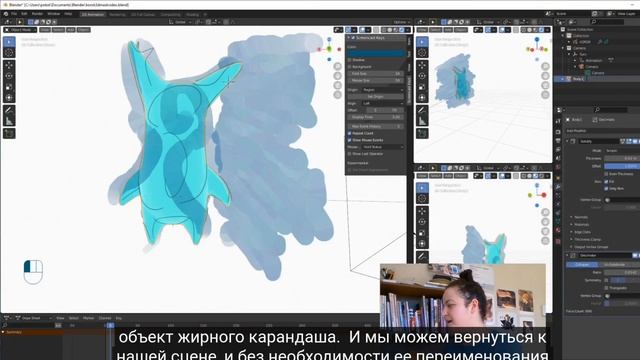Select the Rotate tool in main viewport
The width and height of the screenshot is (640, 360).
9,76
